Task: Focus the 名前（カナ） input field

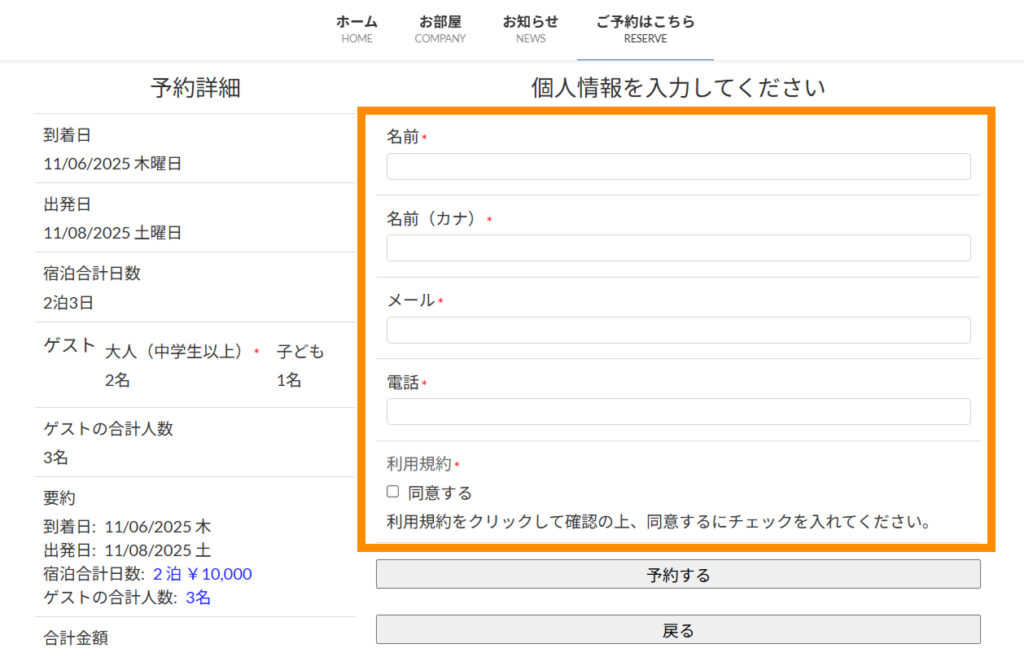Action: [x=678, y=248]
